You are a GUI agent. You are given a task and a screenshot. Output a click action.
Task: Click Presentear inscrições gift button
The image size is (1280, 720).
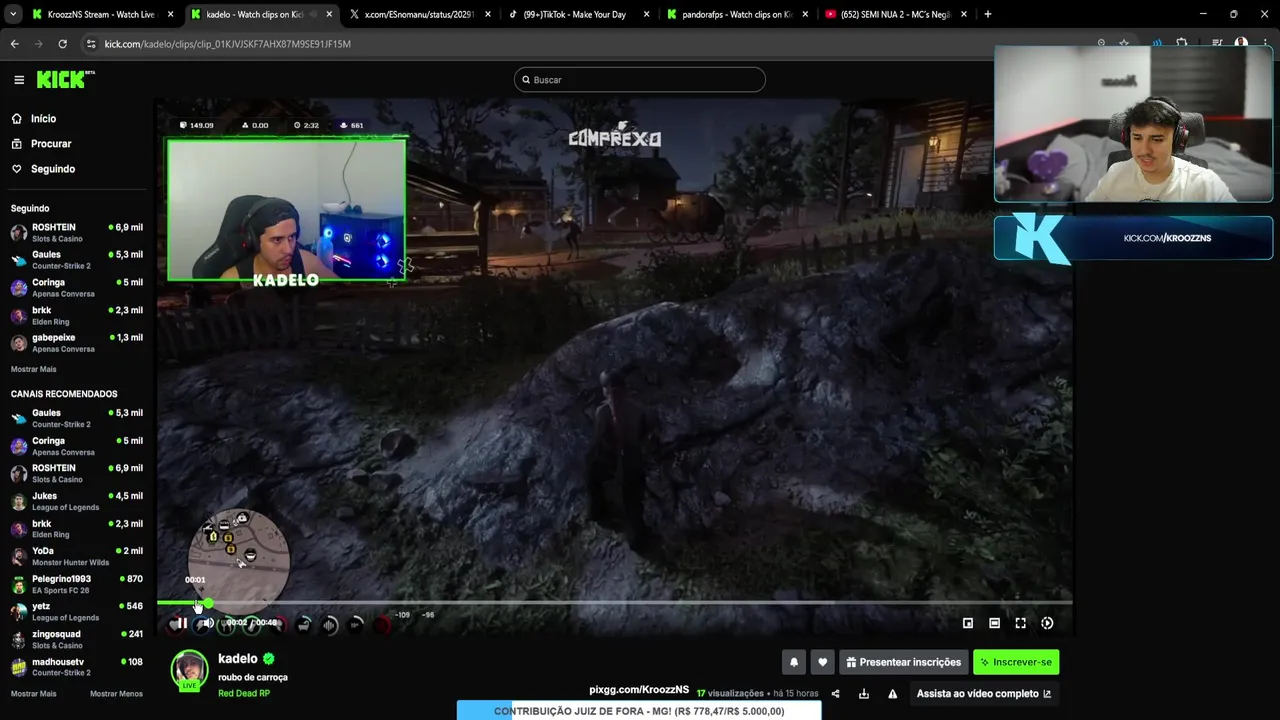pyautogui.click(x=903, y=662)
